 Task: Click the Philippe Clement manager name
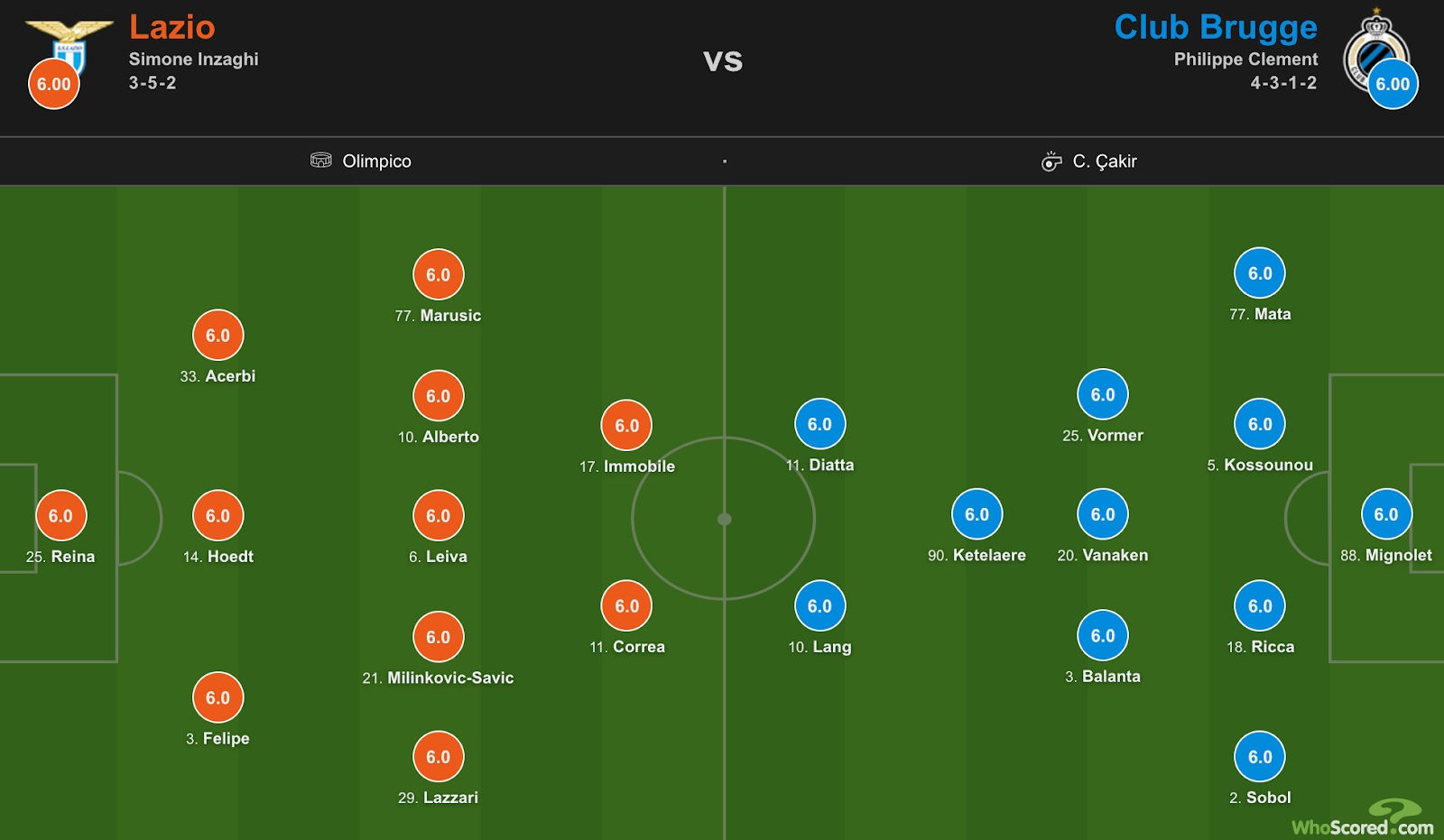coord(1245,59)
